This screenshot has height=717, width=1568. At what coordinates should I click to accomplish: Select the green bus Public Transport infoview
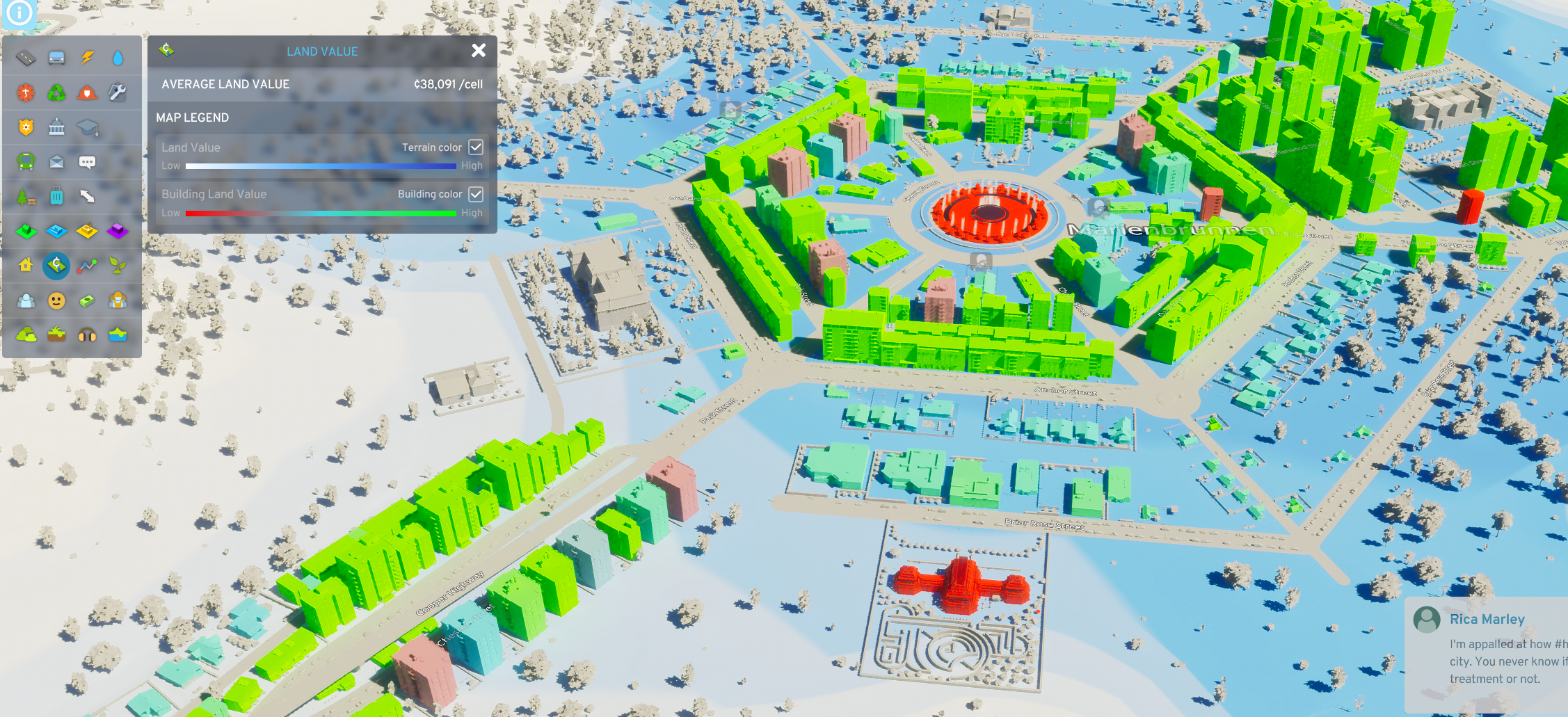(x=26, y=162)
